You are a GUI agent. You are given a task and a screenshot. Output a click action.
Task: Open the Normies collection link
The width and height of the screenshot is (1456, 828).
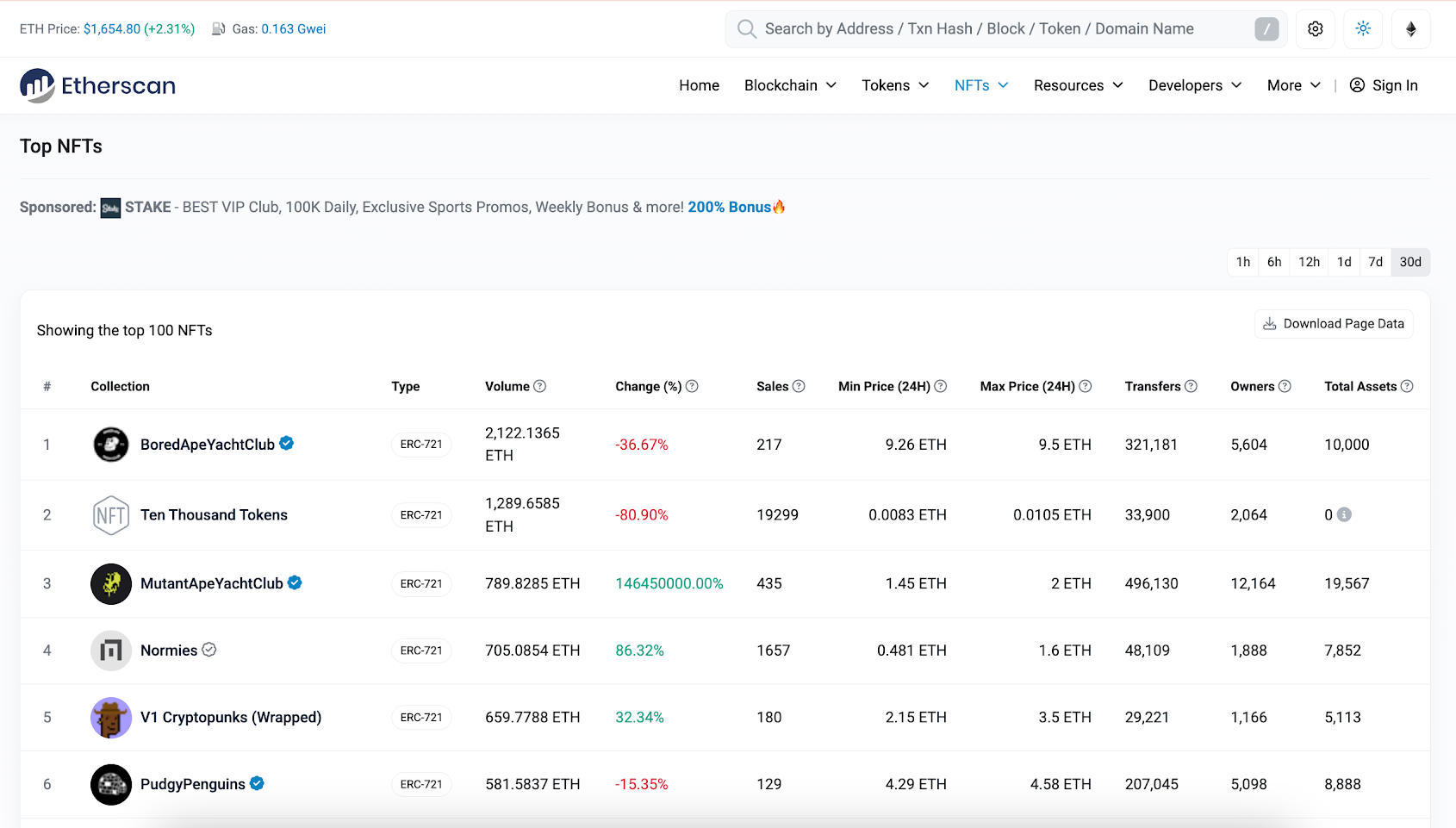coord(169,651)
